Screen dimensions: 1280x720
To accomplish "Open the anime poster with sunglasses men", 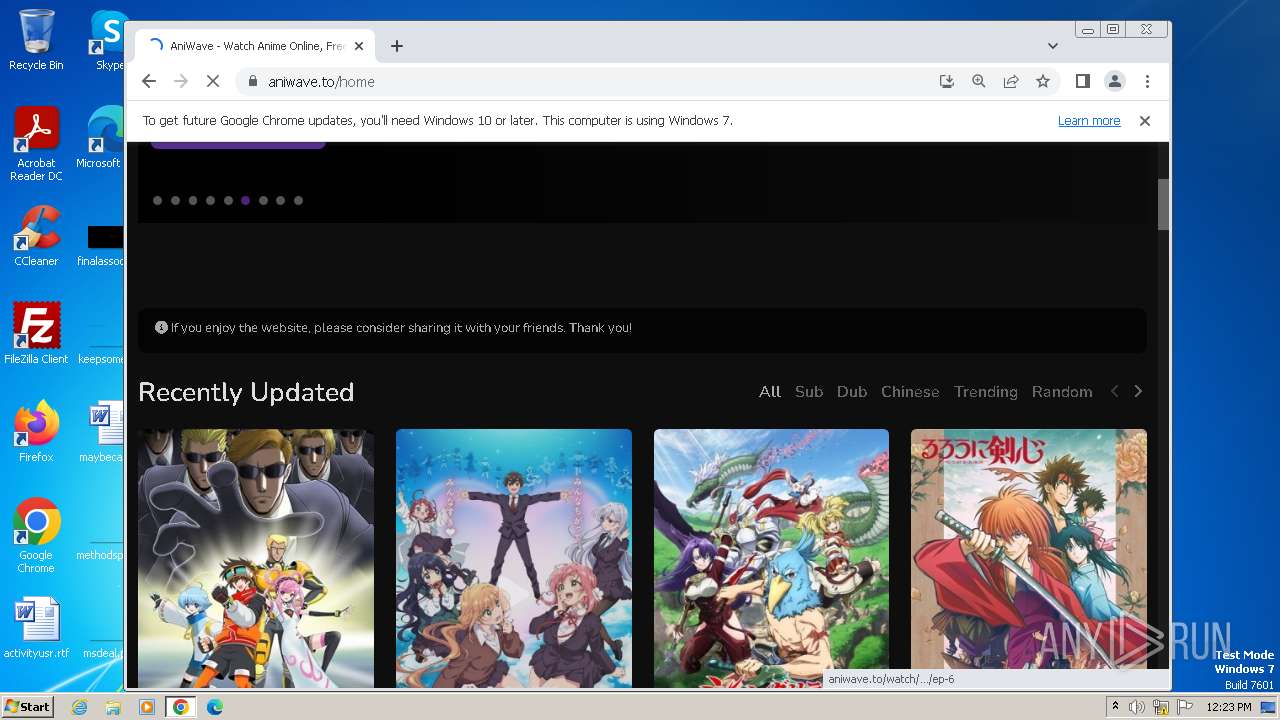I will point(256,558).
